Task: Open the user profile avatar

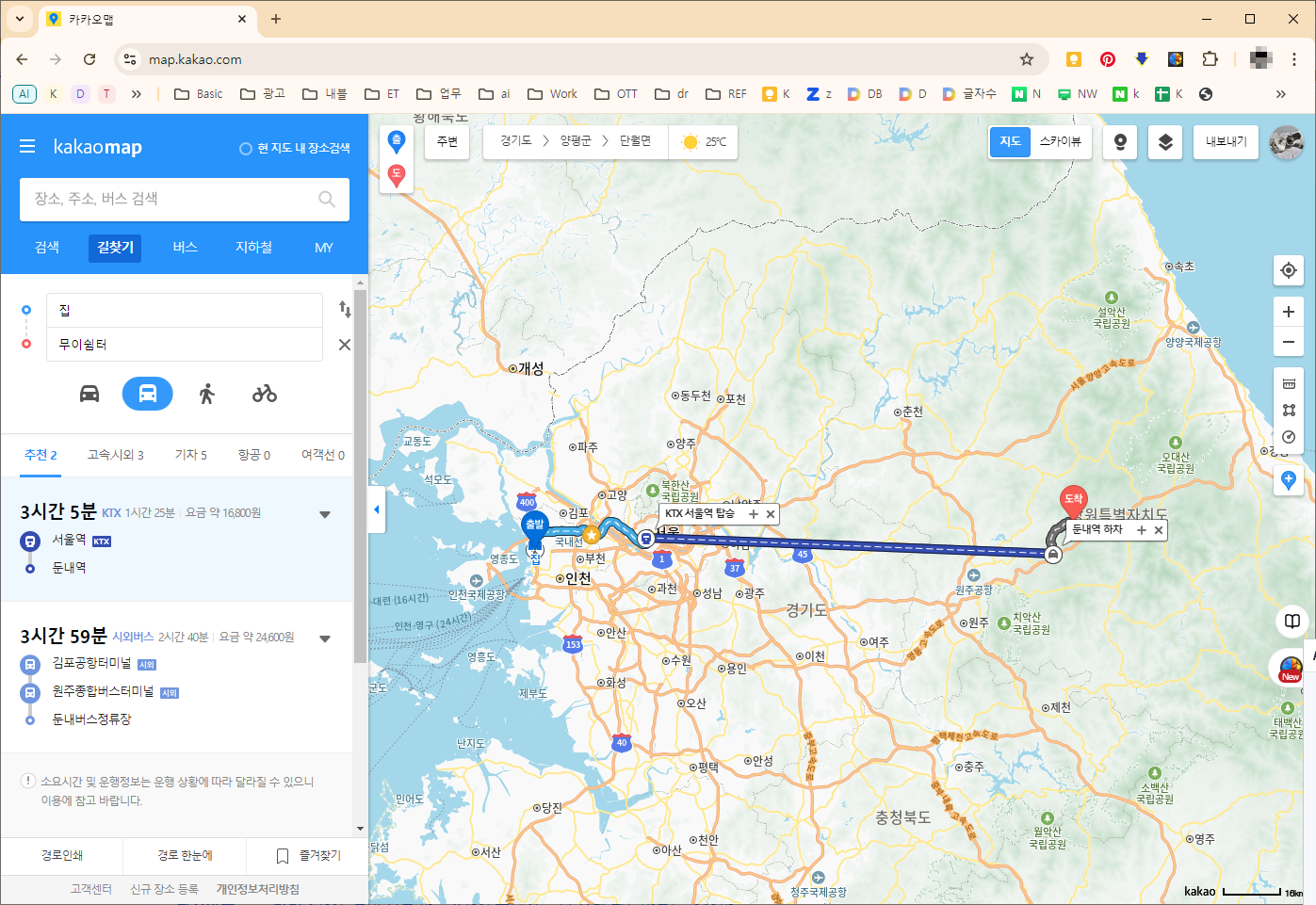Action: pos(1287,142)
